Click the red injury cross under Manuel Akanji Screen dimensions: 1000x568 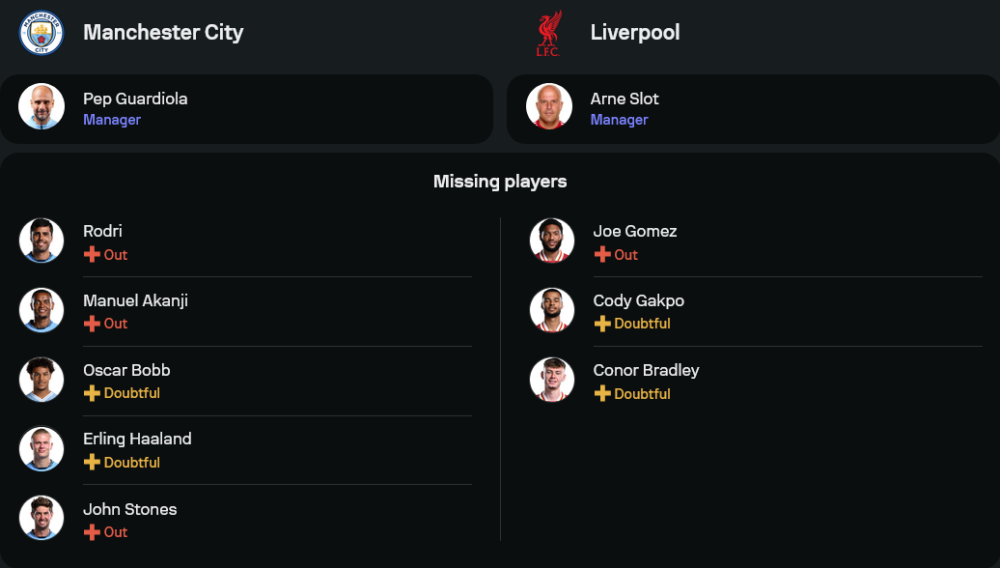pos(92,324)
